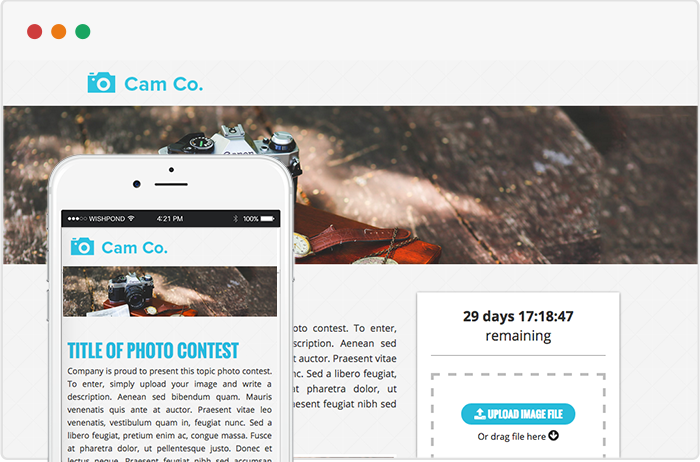Click the phone's camera banner thumbnail
The height and width of the screenshot is (462, 700).
pyautogui.click(x=170, y=291)
